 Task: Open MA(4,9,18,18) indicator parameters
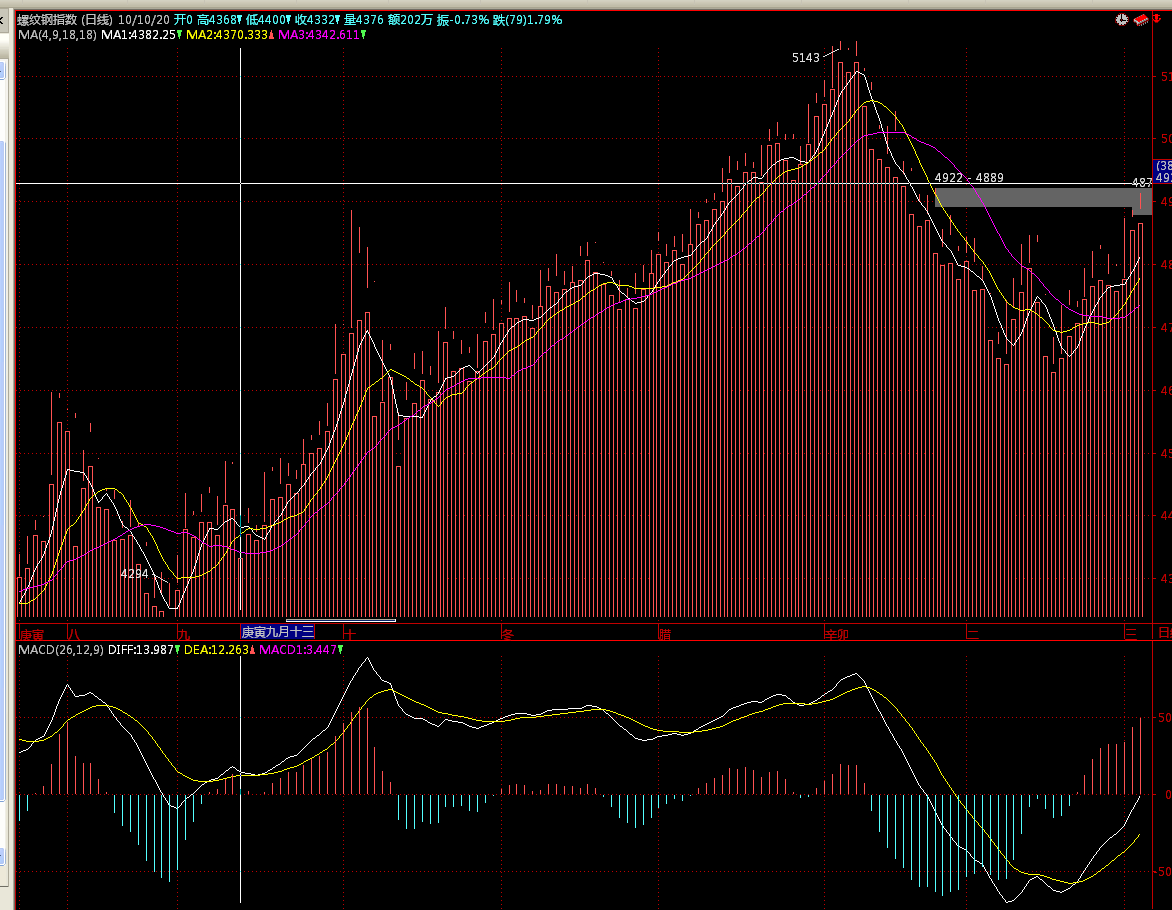click(x=58, y=35)
